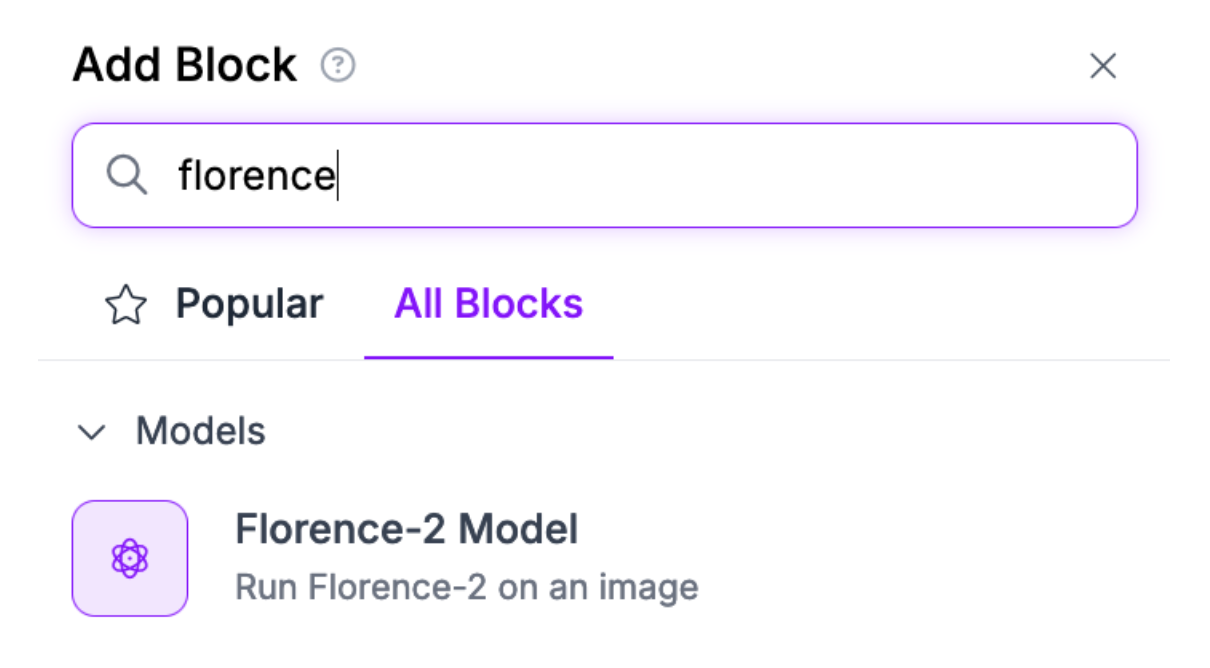1210x668 pixels.
Task: Click the 'Run Florence-2 on an image' description
Action: (466, 587)
